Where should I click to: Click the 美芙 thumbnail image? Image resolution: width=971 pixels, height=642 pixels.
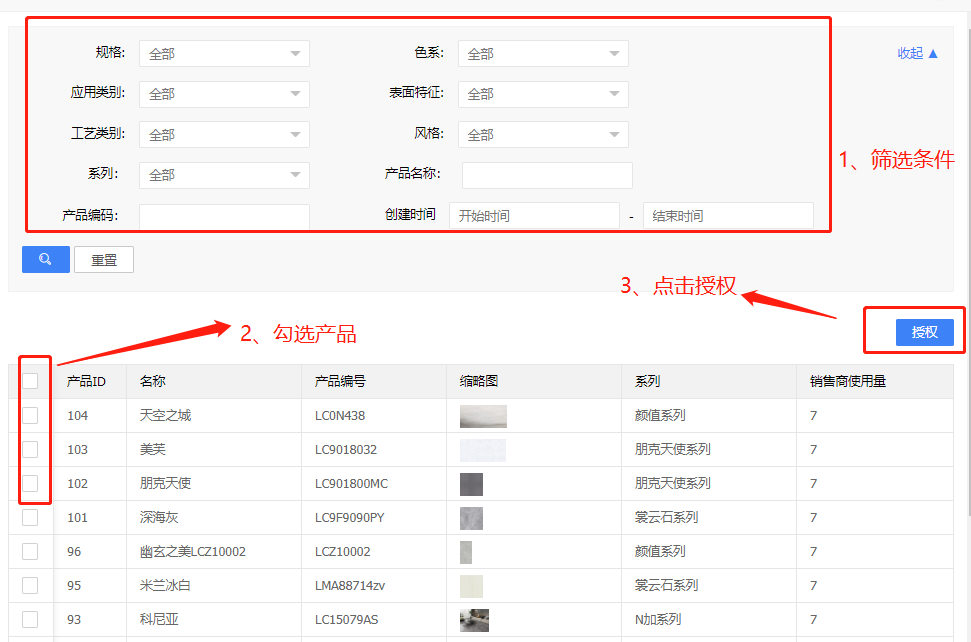483,450
